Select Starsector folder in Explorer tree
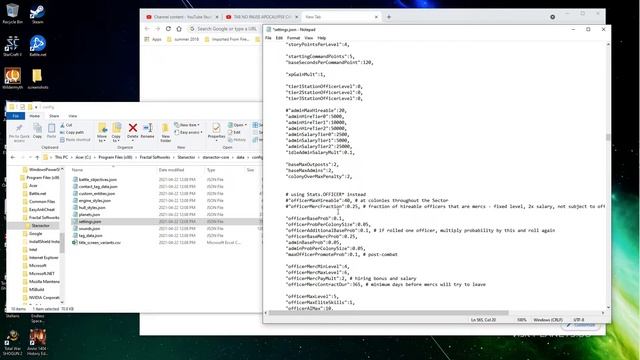This screenshot has width=640, height=360. pyautogui.click(x=40, y=225)
